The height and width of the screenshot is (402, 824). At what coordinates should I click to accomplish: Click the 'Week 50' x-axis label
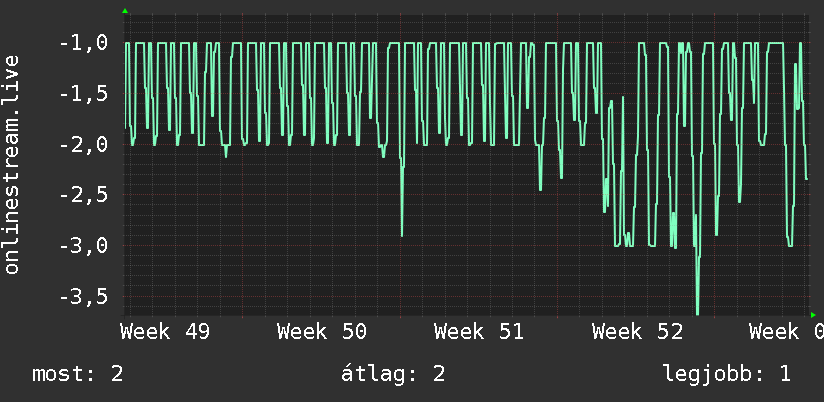point(322,332)
